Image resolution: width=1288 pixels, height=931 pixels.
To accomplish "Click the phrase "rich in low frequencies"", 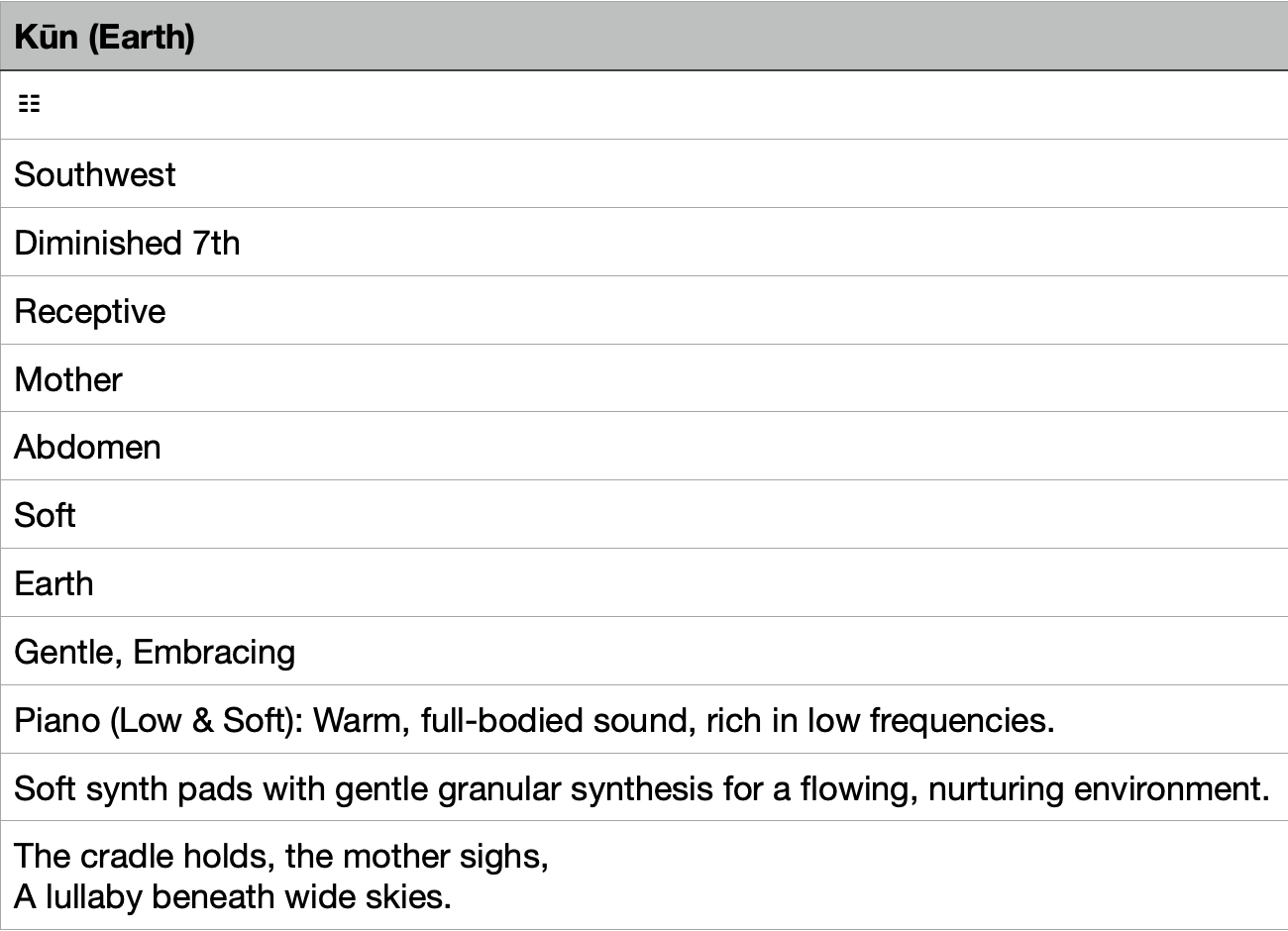I will point(878,720).
